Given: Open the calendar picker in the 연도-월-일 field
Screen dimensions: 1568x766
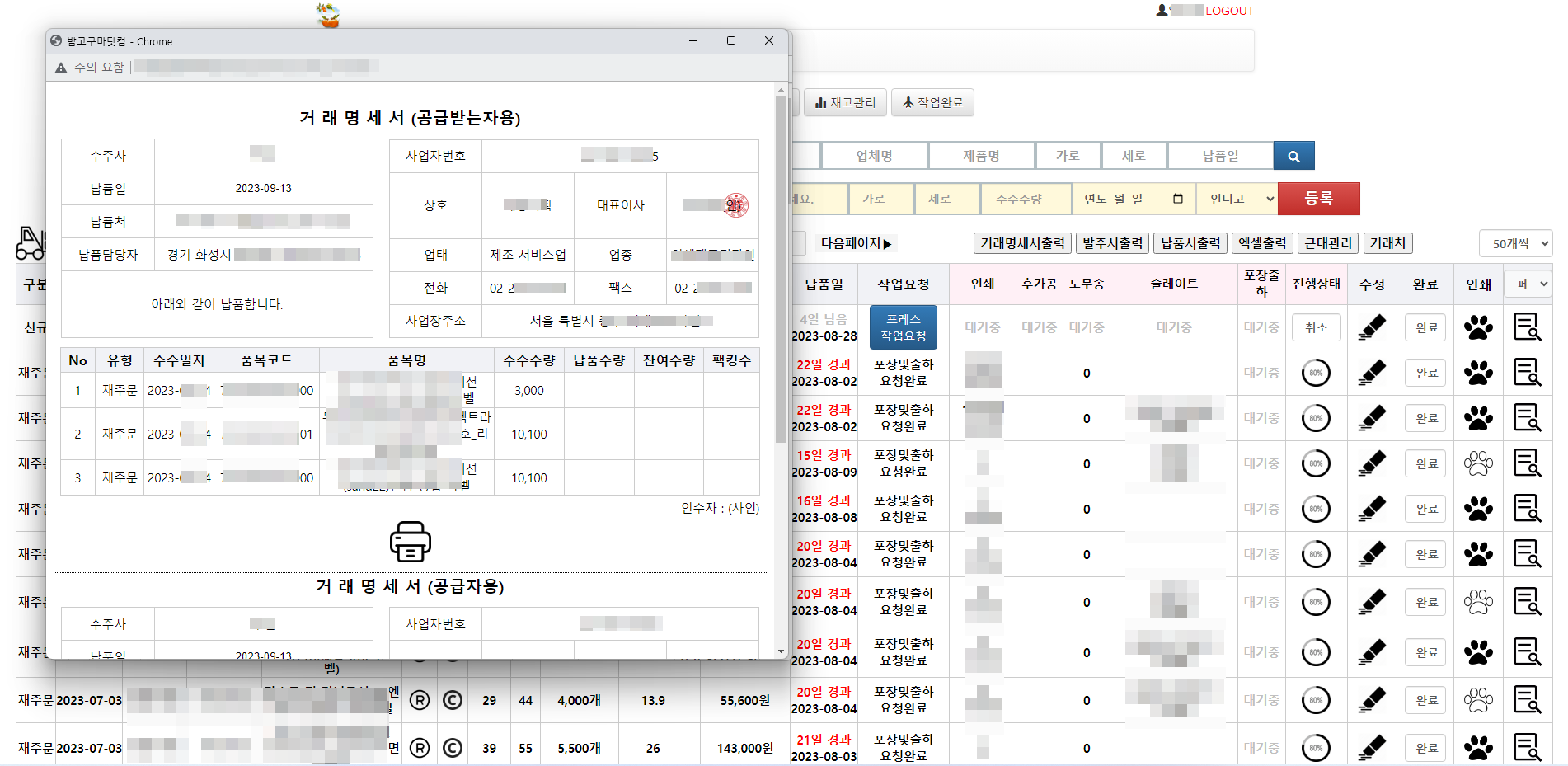Looking at the screenshot, I should click(x=1177, y=199).
